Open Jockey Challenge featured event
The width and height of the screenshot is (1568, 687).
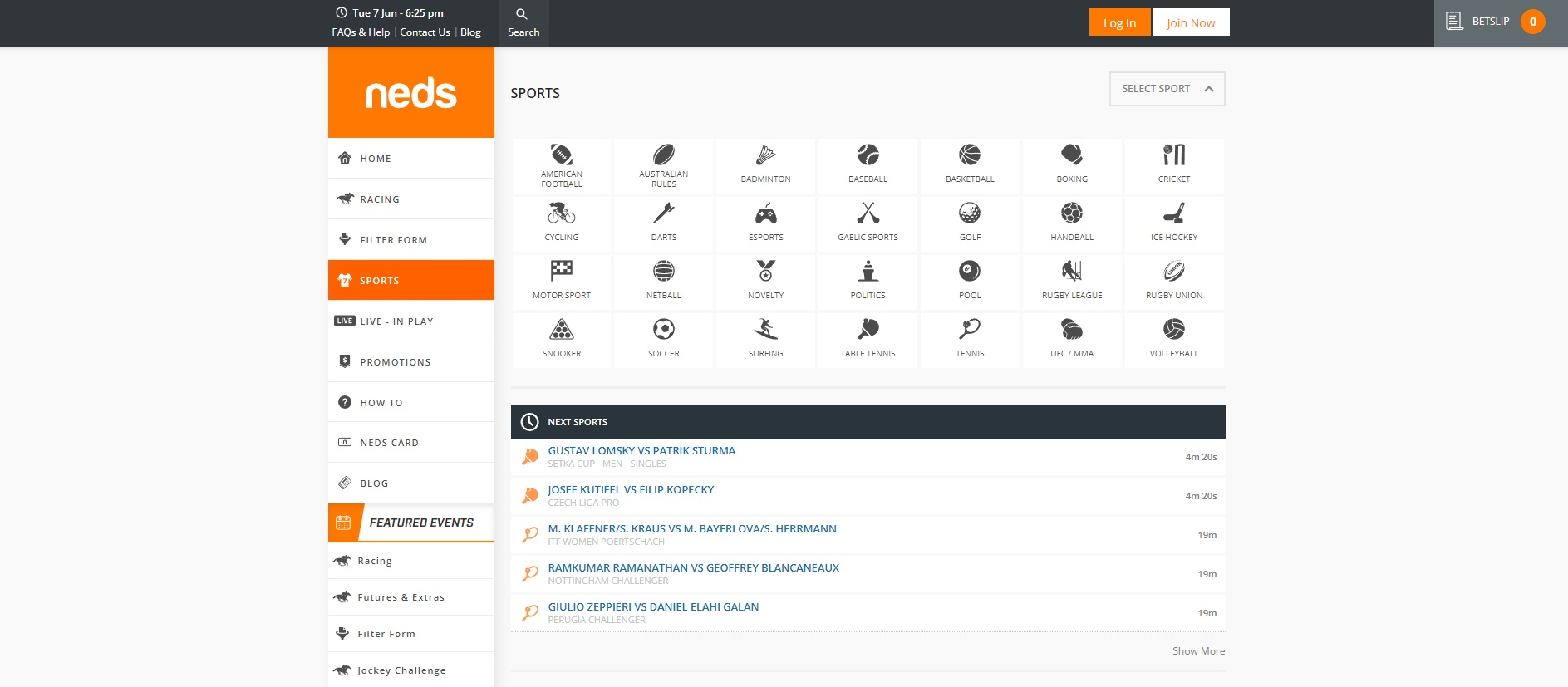point(411,670)
